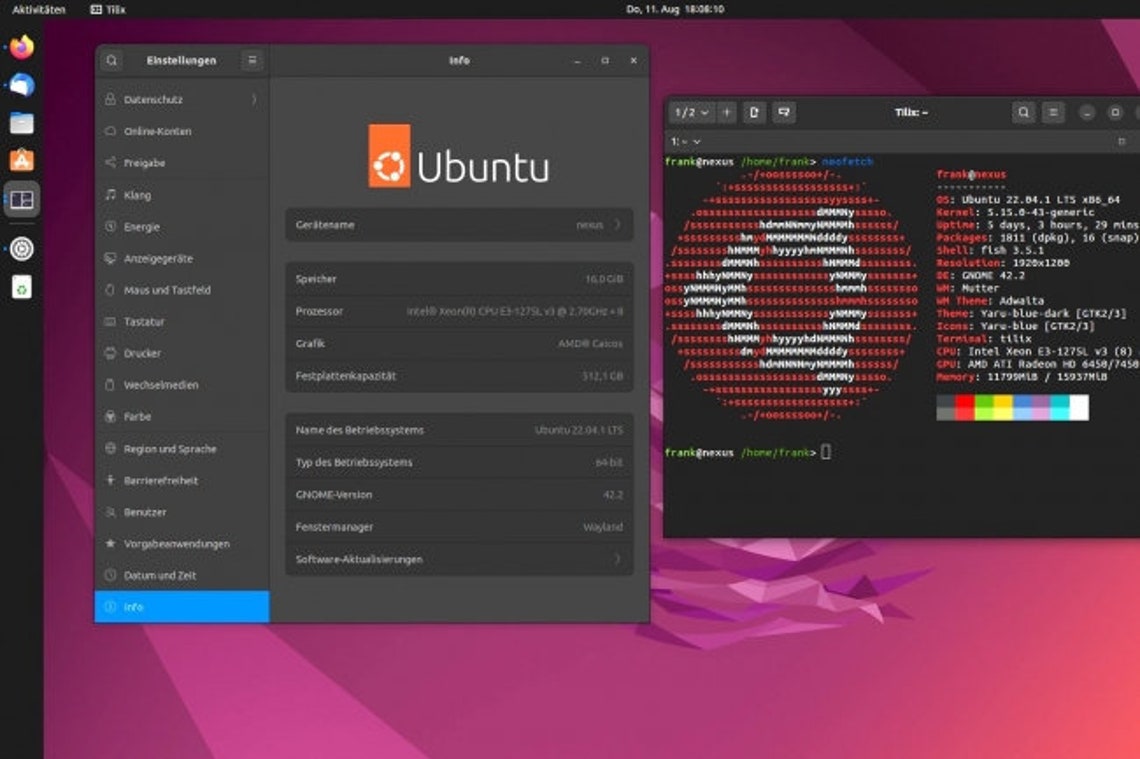Expand the Datenschutz entry via its chevron
The image size is (1140, 759).
pyautogui.click(x=252, y=99)
